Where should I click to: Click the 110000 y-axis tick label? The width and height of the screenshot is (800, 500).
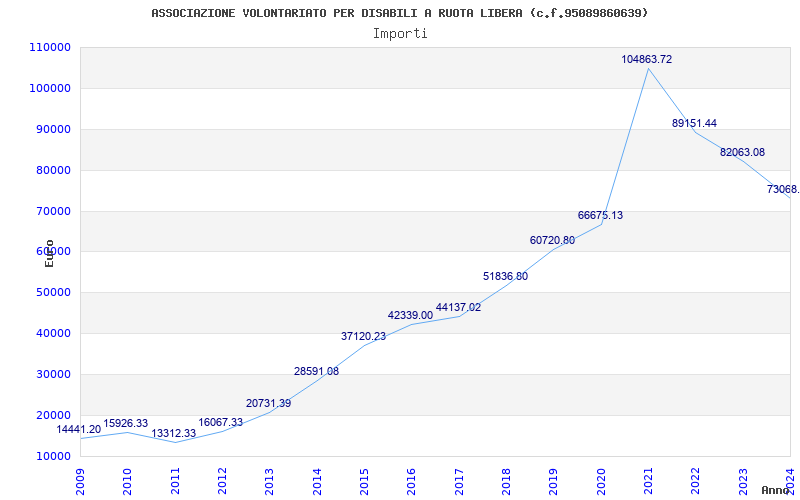click(50, 47)
